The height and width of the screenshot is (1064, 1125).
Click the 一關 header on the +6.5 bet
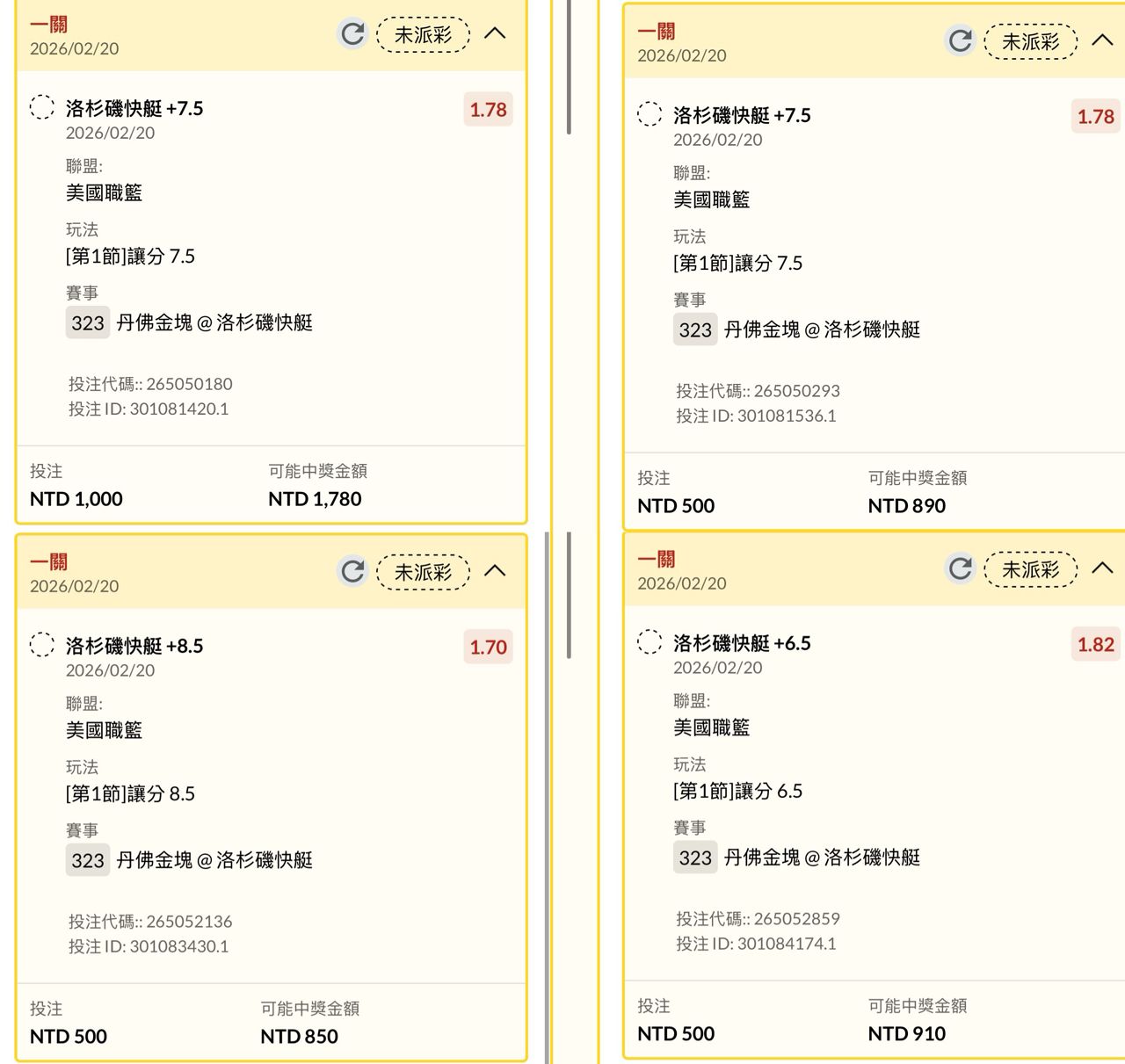(657, 559)
